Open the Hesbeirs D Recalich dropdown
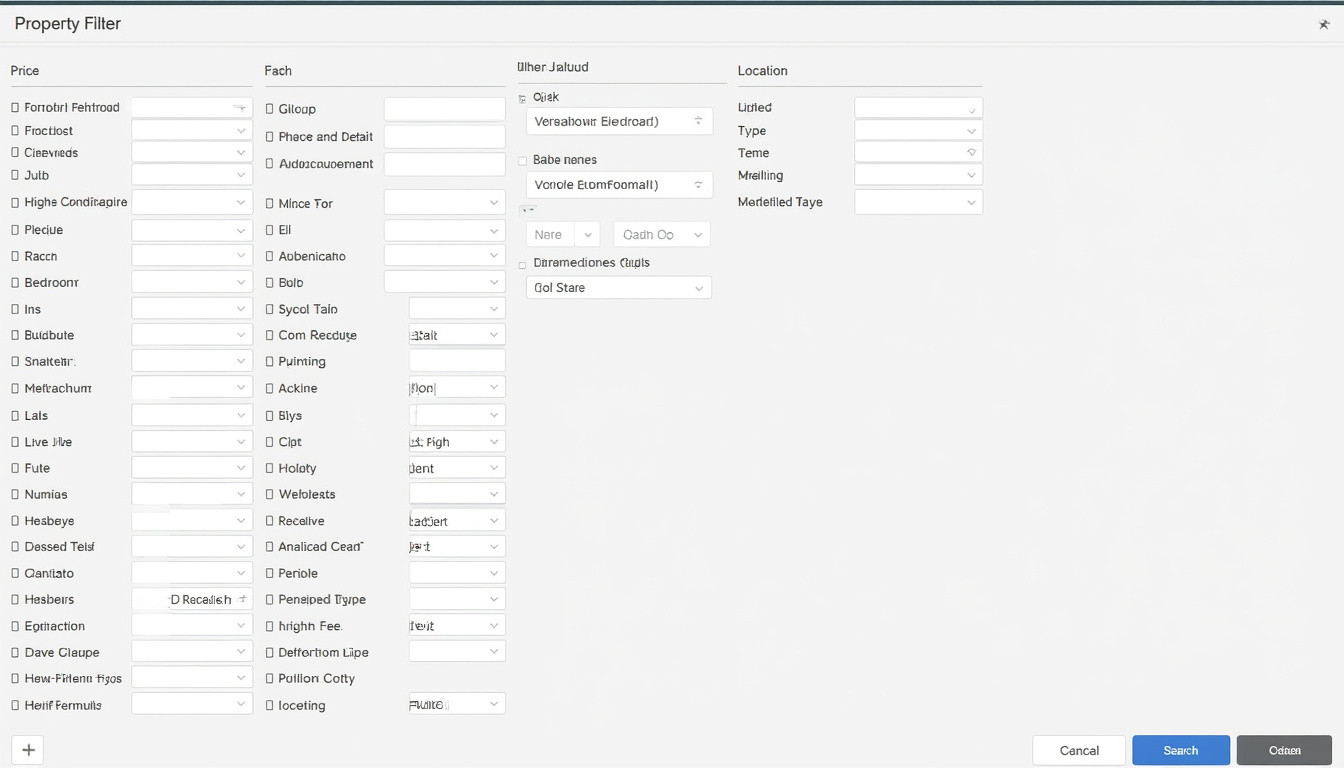 tap(192, 600)
